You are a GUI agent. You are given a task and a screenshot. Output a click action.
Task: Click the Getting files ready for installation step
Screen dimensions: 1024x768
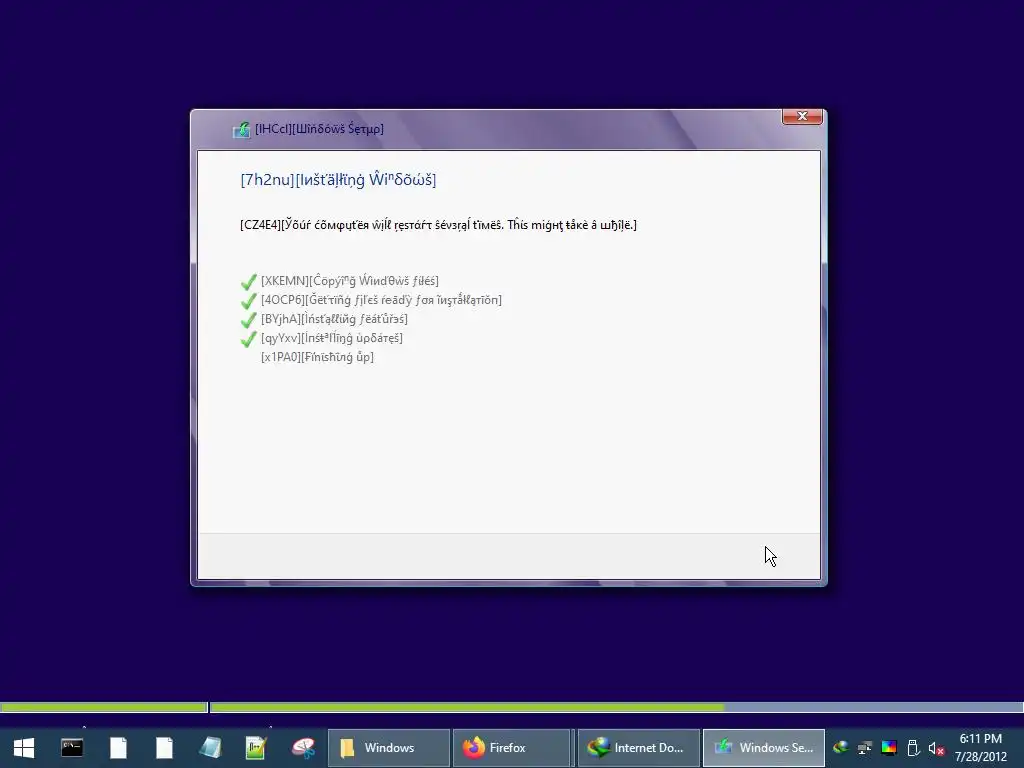(x=381, y=300)
